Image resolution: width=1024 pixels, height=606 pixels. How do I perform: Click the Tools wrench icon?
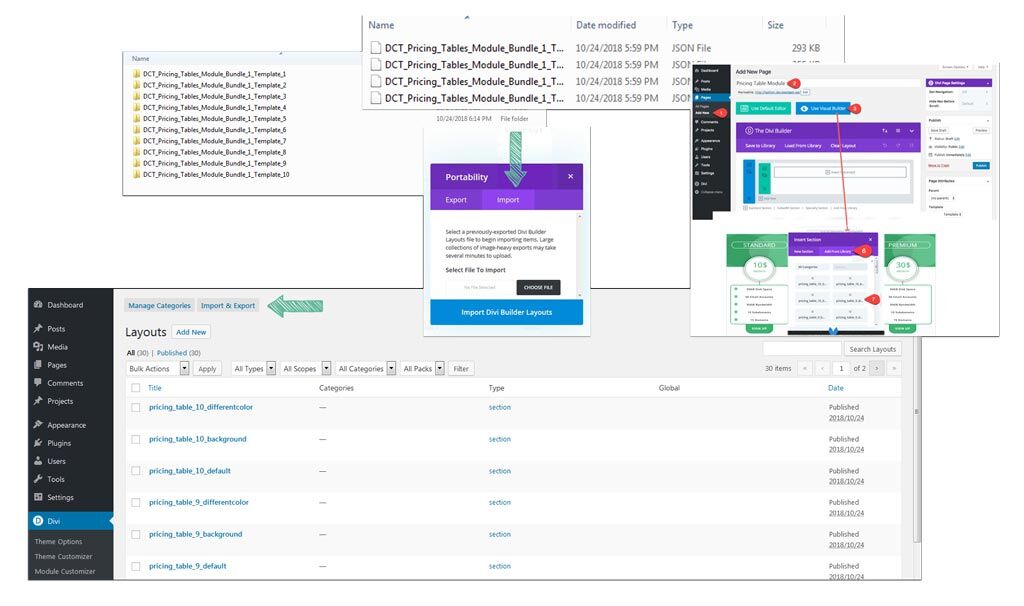[x=37, y=479]
